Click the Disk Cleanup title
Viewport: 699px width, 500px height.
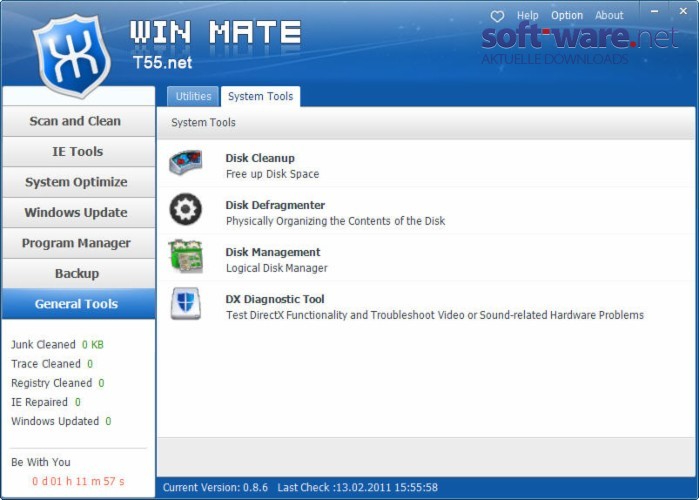click(x=260, y=158)
